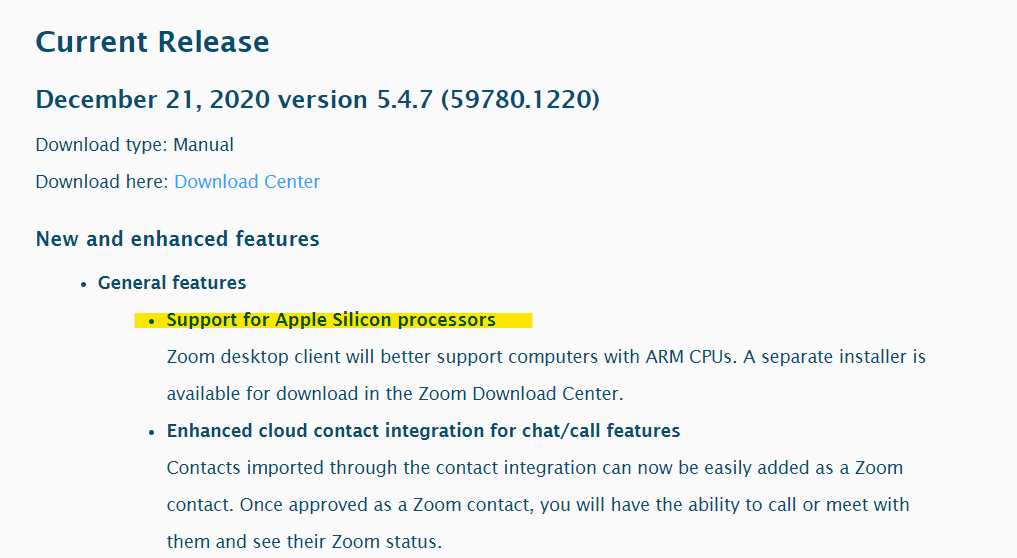
Task: Click bullet dot before Support for Apple Silicon
Action: (152, 321)
